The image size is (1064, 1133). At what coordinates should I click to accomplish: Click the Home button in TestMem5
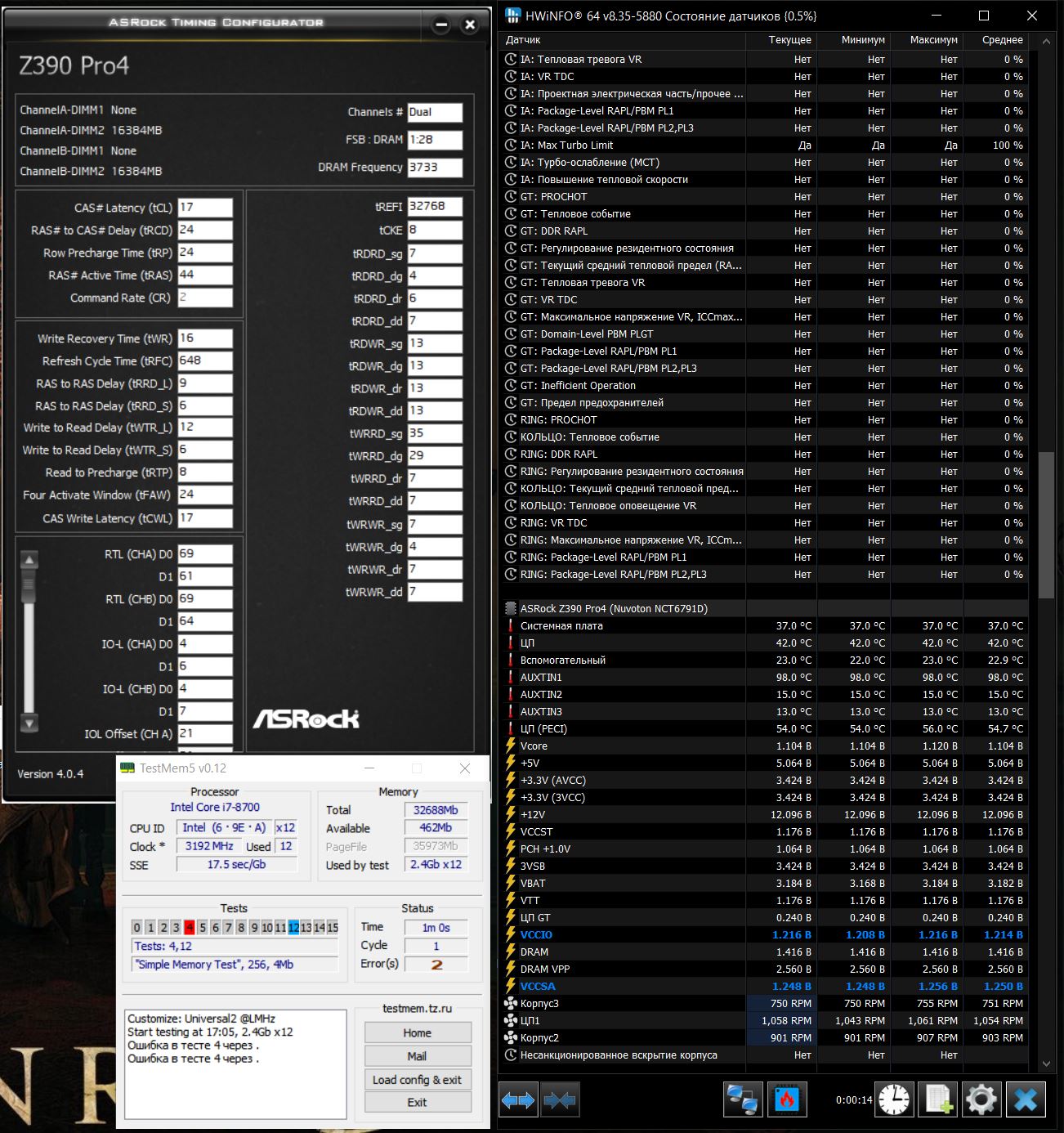pos(418,1033)
